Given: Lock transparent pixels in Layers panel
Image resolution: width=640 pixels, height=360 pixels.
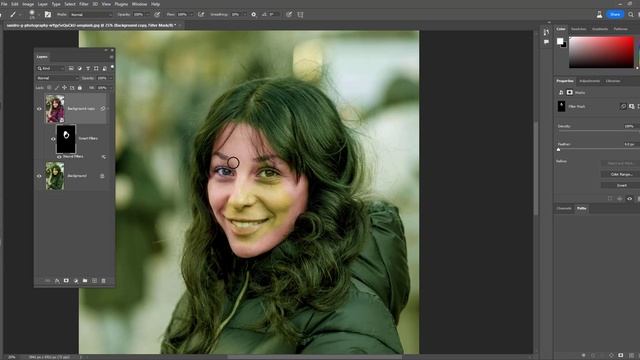Looking at the screenshot, I should 49,87.
